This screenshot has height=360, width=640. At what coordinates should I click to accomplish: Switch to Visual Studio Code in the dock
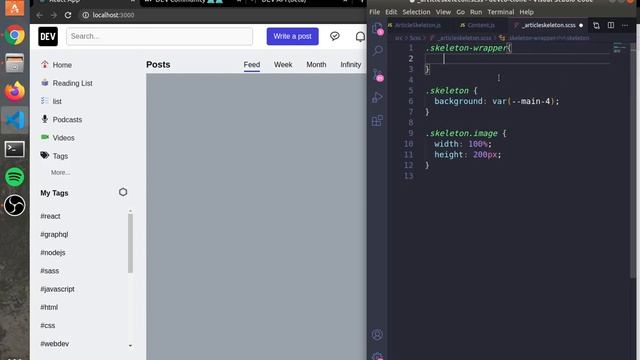coord(15,120)
